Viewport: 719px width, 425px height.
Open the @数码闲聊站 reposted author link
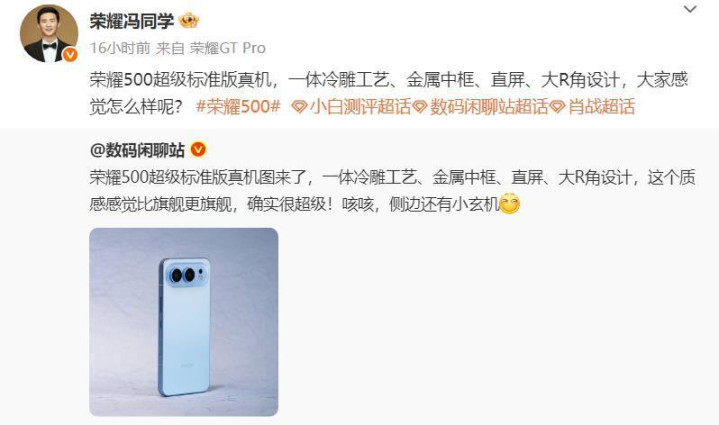coord(138,150)
